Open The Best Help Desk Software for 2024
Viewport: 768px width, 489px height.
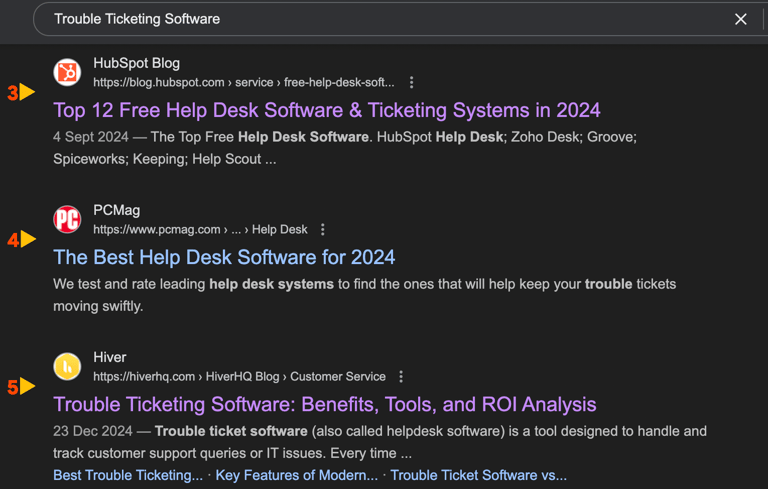[224, 257]
